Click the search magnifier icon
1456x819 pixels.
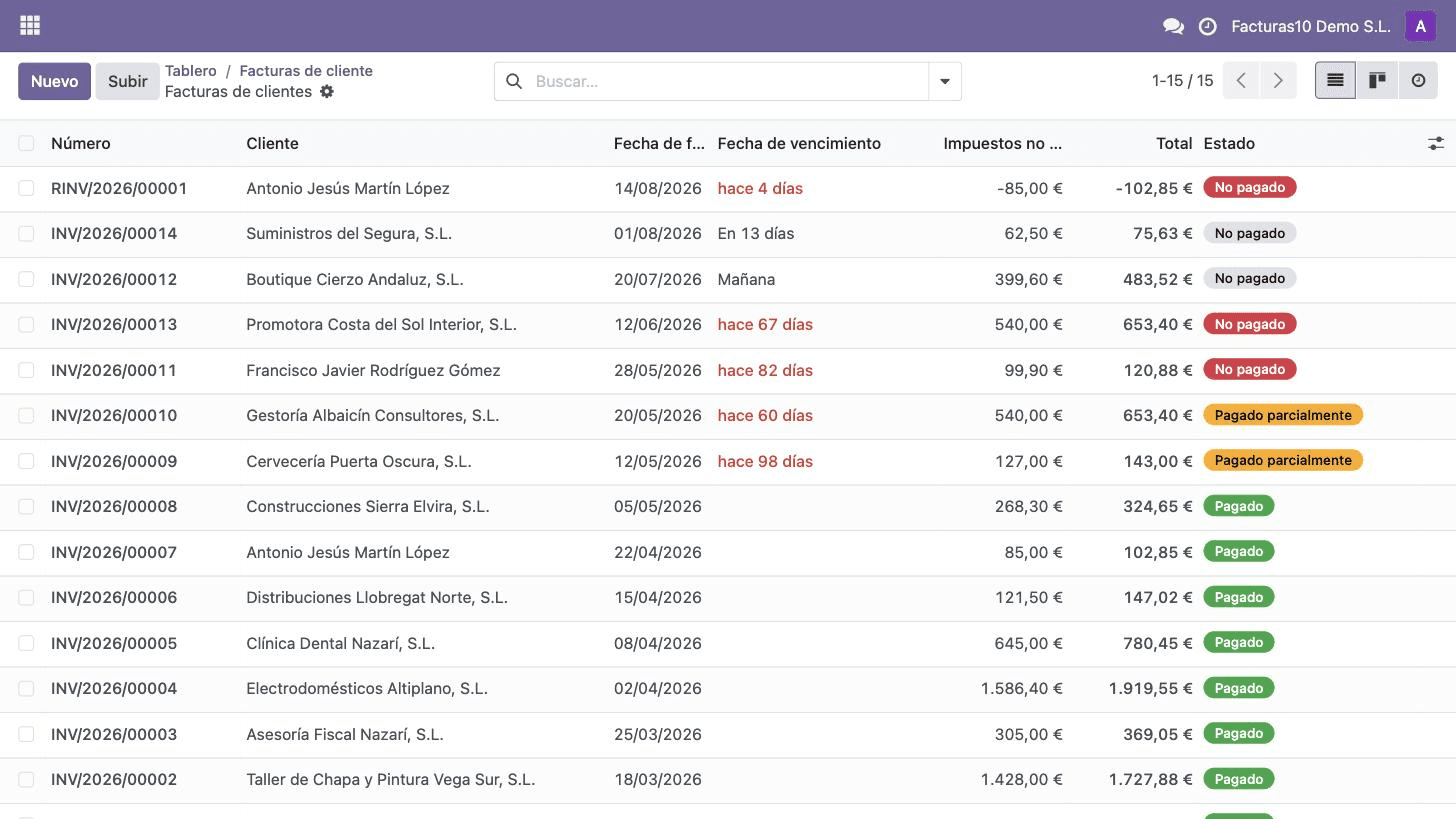click(x=514, y=81)
